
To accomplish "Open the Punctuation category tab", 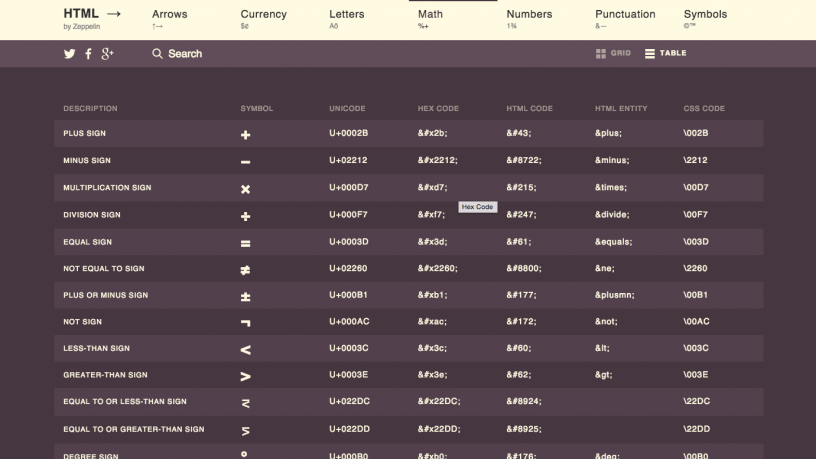I will [x=625, y=18].
